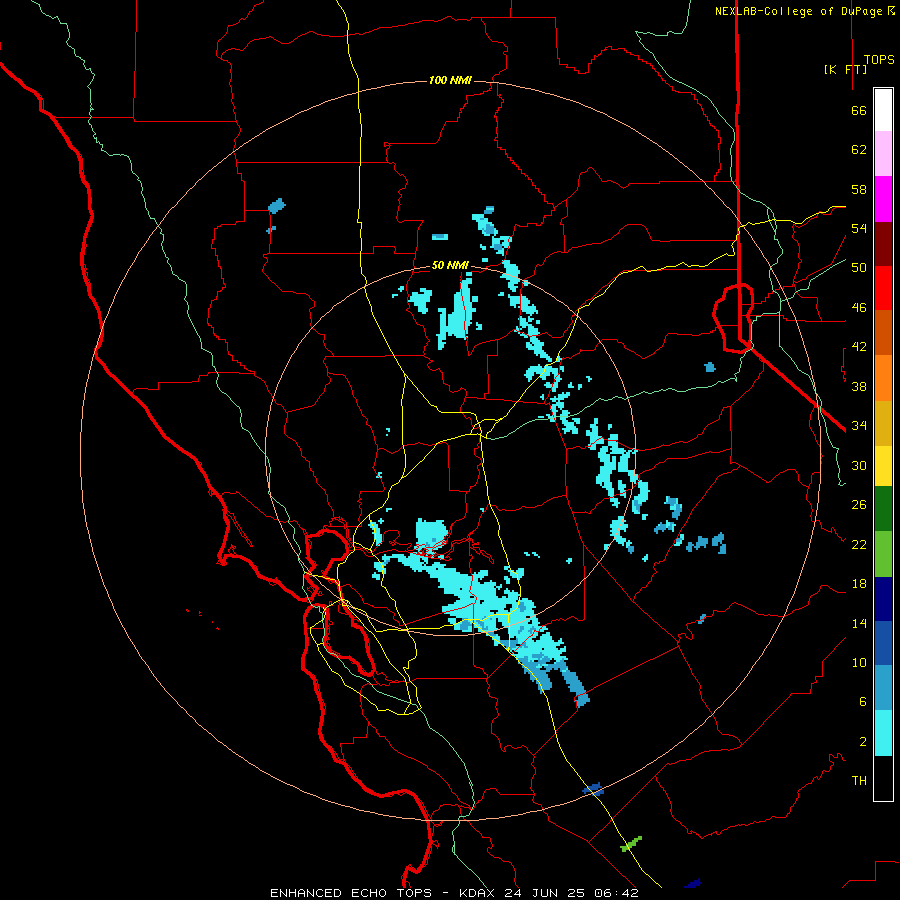Viewport: 900px width, 900px height.
Task: Select the burnt orange legend swatch
Action: [883, 332]
